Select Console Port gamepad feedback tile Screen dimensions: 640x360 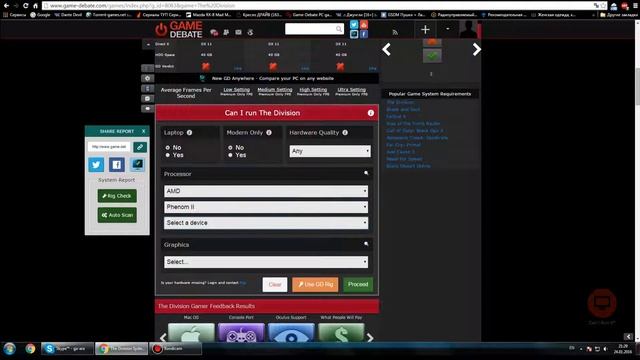pyautogui.click(x=241, y=333)
